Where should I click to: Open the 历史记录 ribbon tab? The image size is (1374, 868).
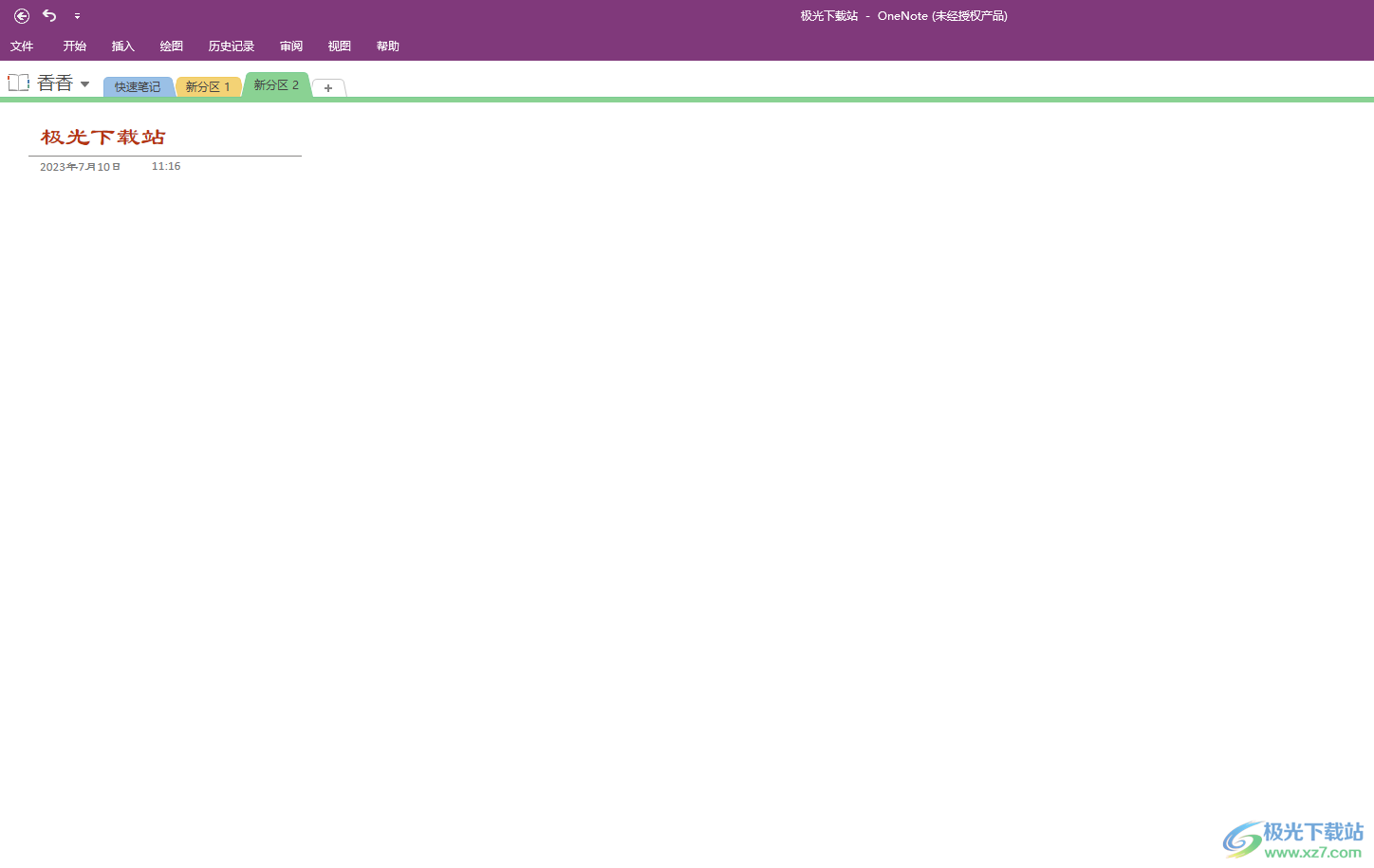[232, 46]
